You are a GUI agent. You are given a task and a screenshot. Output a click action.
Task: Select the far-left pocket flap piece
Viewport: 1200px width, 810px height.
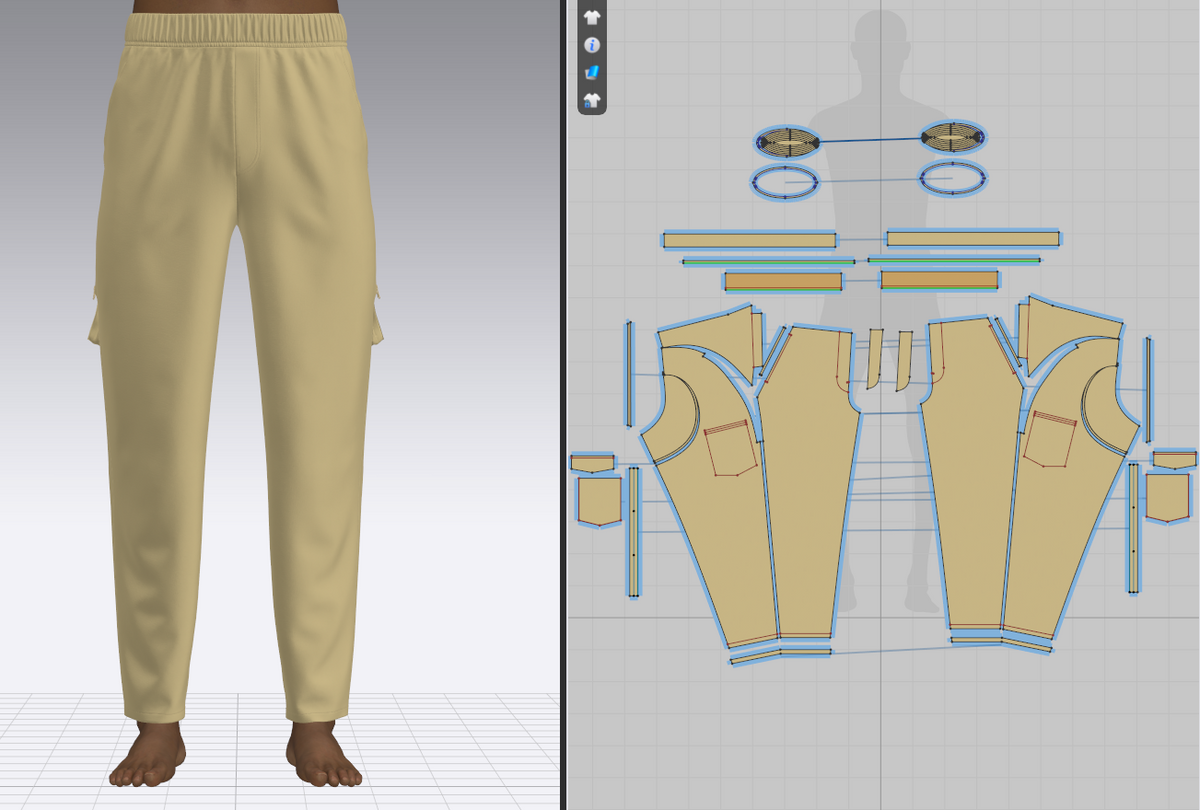click(593, 462)
